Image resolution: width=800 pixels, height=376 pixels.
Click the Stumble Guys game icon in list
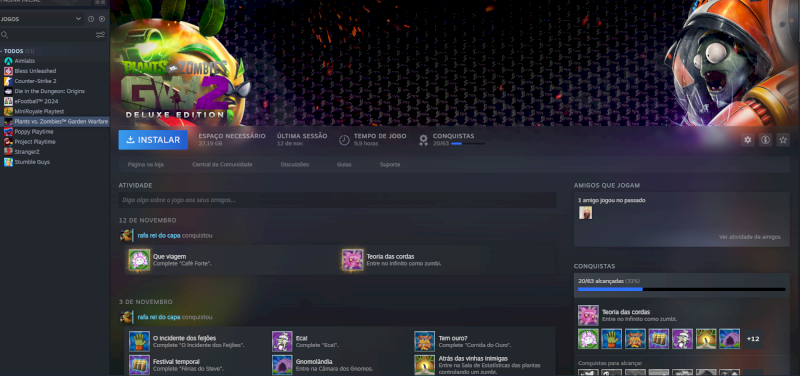click(8, 162)
